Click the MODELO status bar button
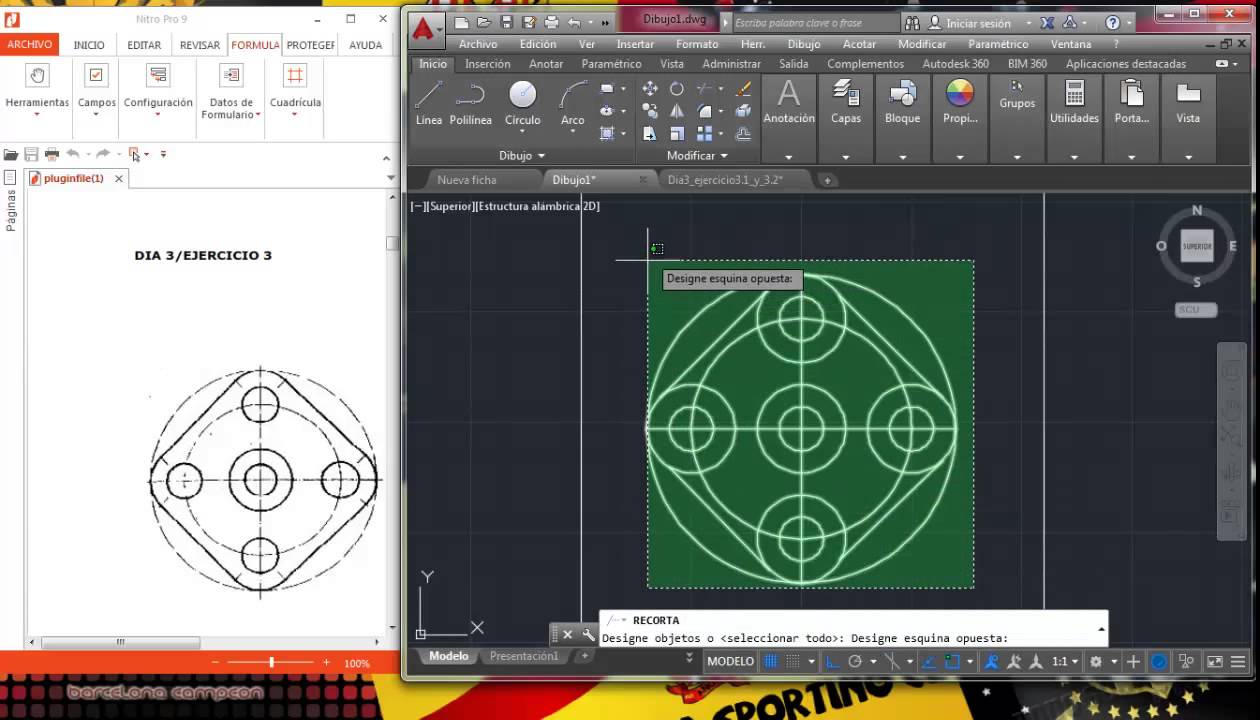The width and height of the screenshot is (1260, 720). point(730,661)
